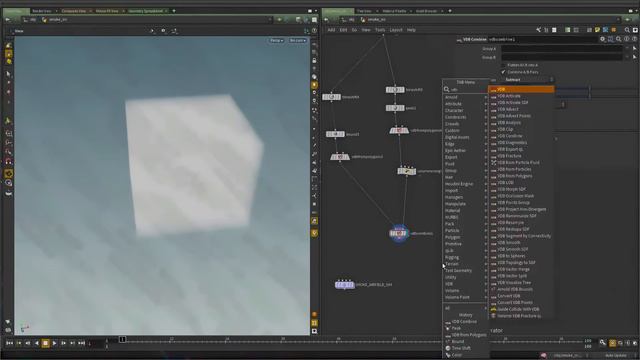Screen dimensions: 640x360
Task: Open the Particle category submenu
Action: [452, 231]
